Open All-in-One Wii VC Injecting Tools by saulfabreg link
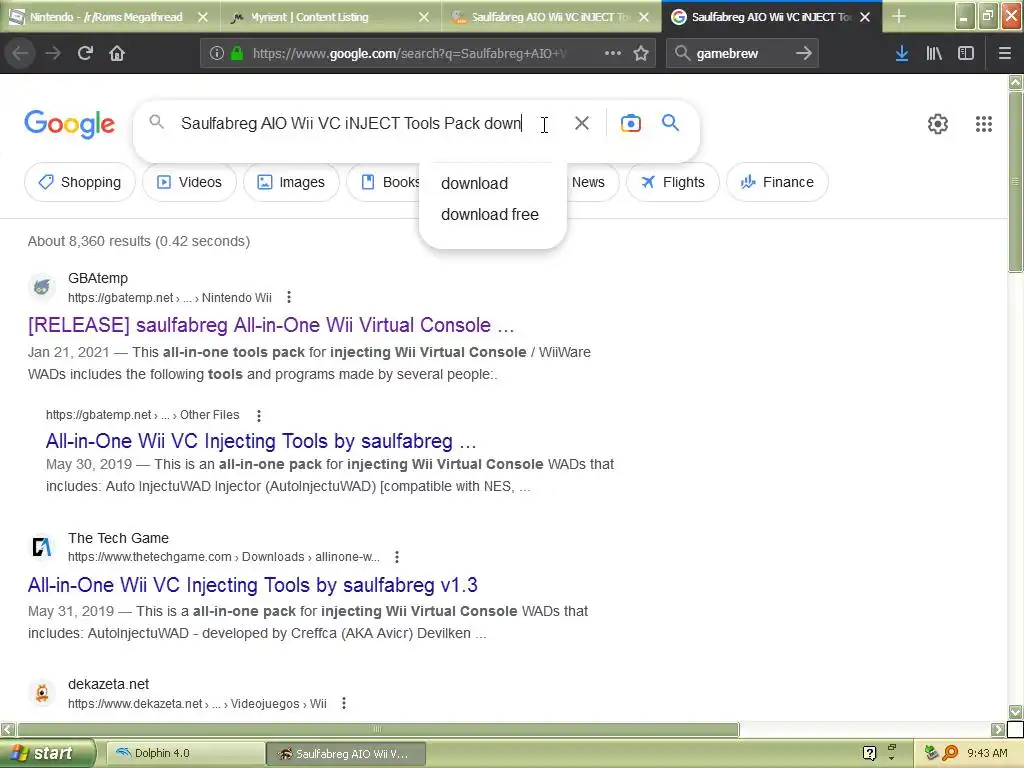The image size is (1024, 768). pos(261,441)
